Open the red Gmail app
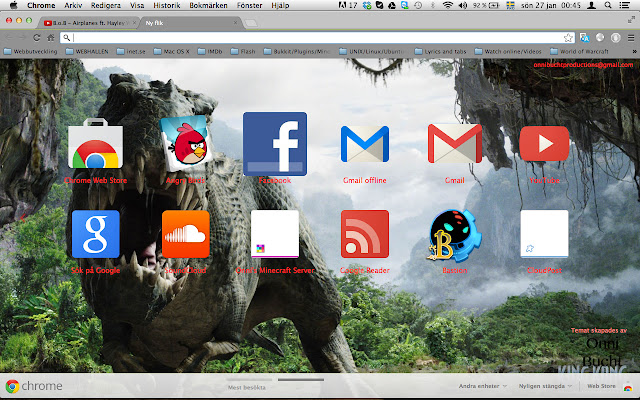The height and width of the screenshot is (400, 640). coord(454,144)
